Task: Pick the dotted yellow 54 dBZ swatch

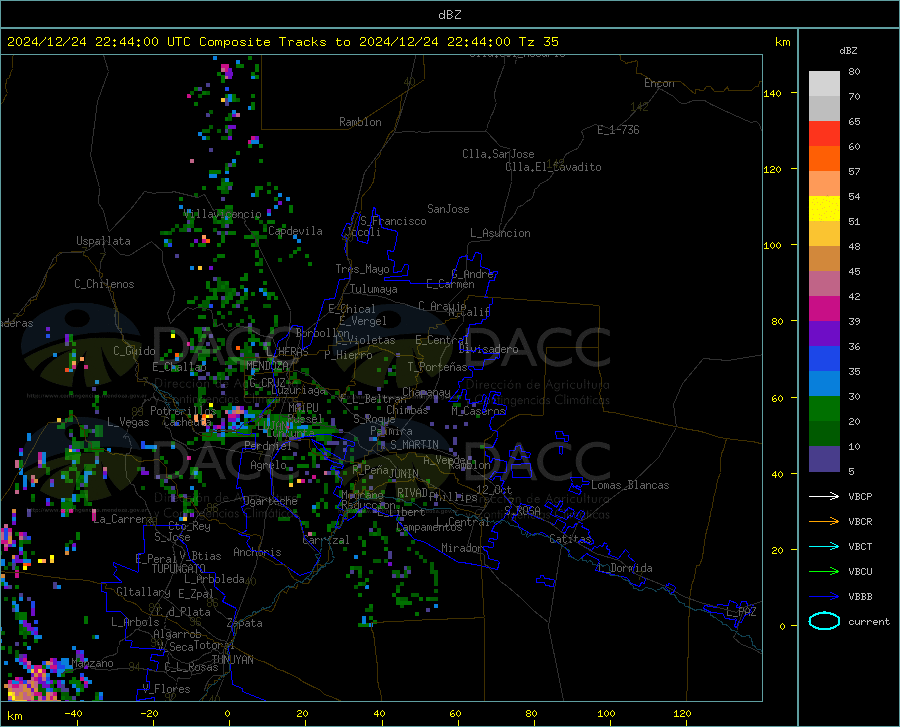Action: coord(824,209)
